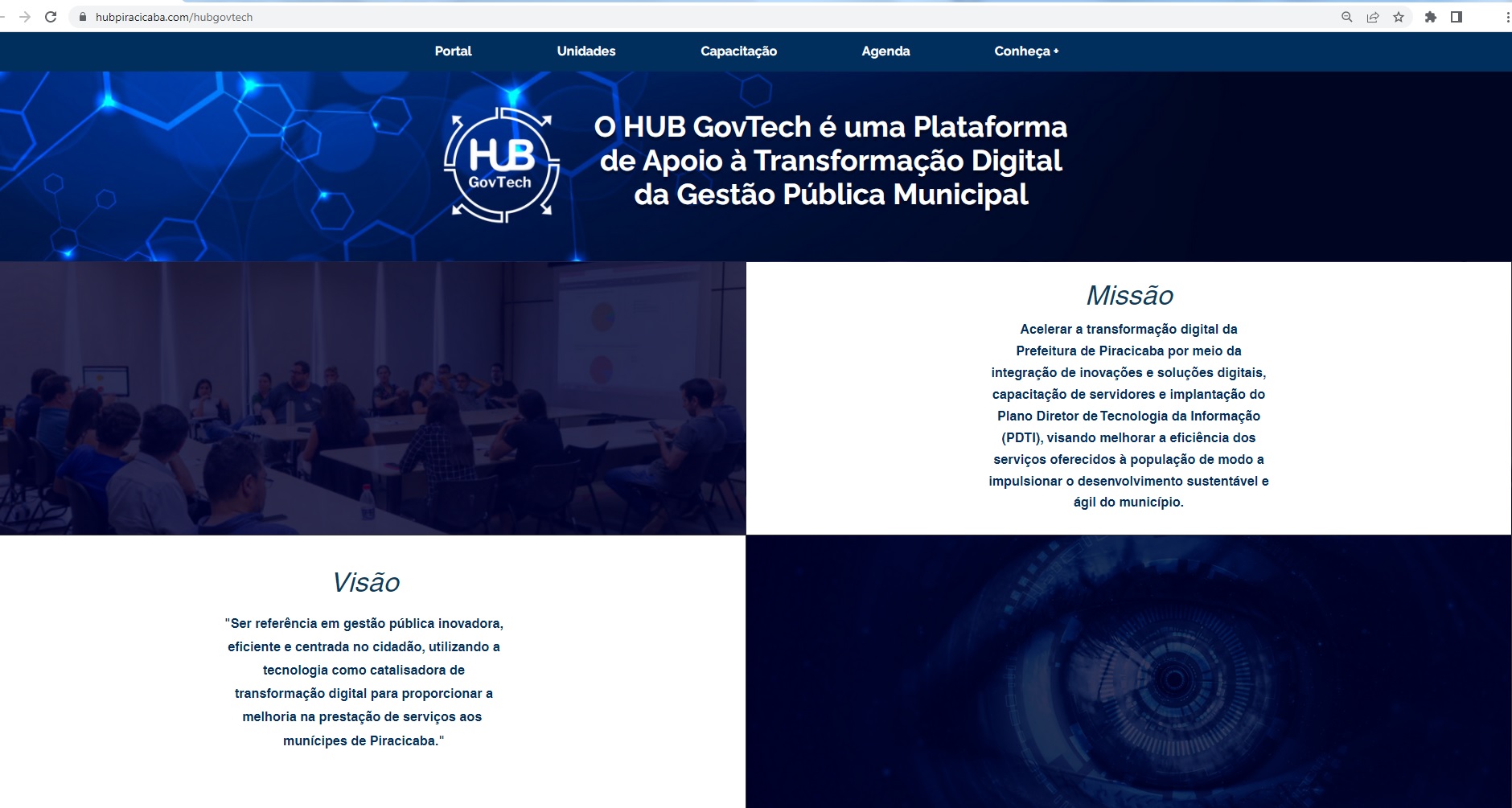Open the Agenda nav link
This screenshot has height=808, width=1512.
[885, 51]
